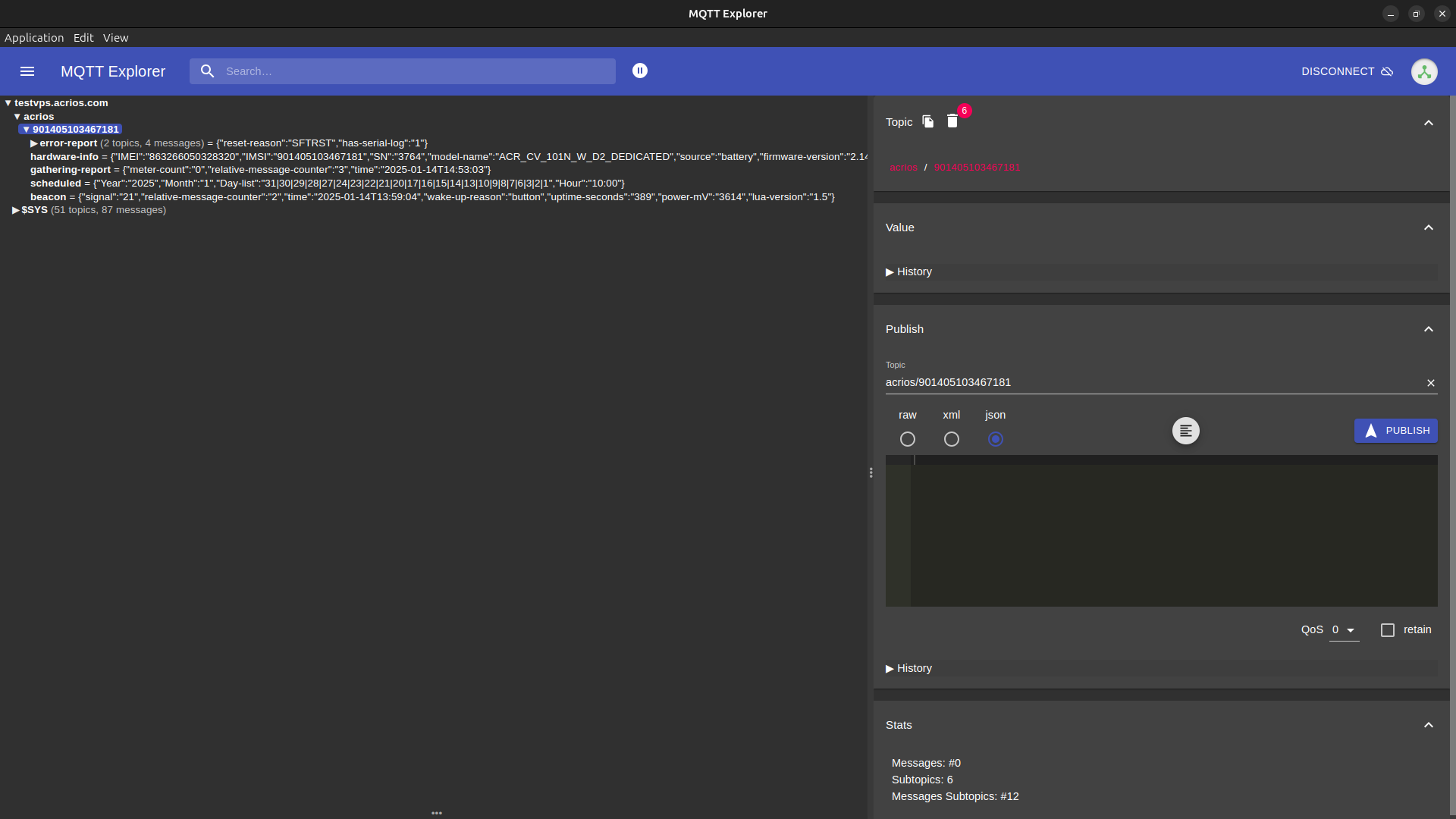The image size is (1456, 819).
Task: Select the xml format radio button
Action: (952, 439)
